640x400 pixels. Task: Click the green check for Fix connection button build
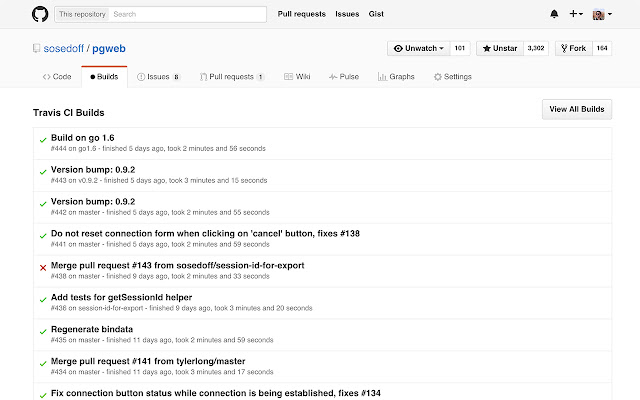point(43,395)
